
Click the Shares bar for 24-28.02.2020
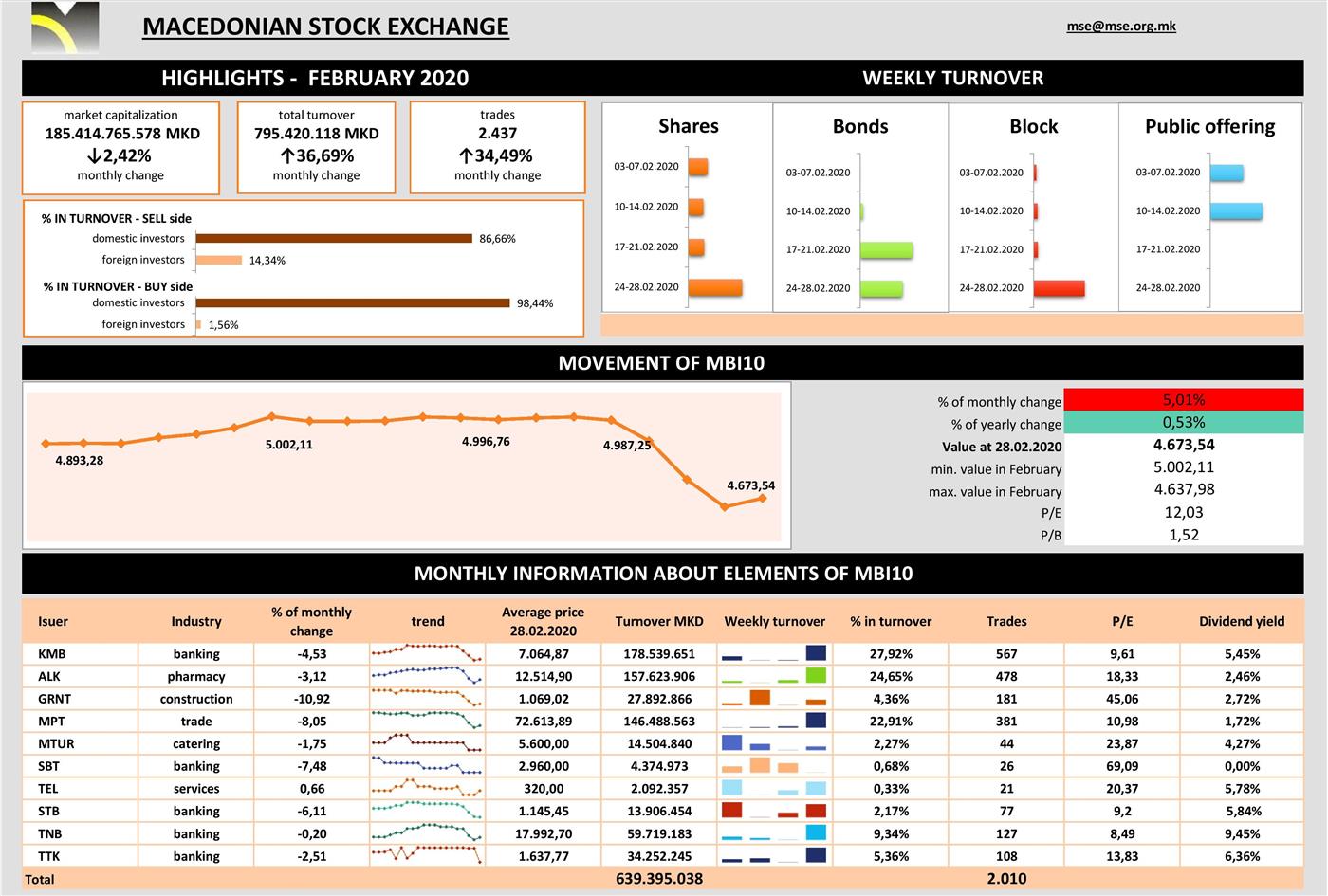[x=715, y=287]
